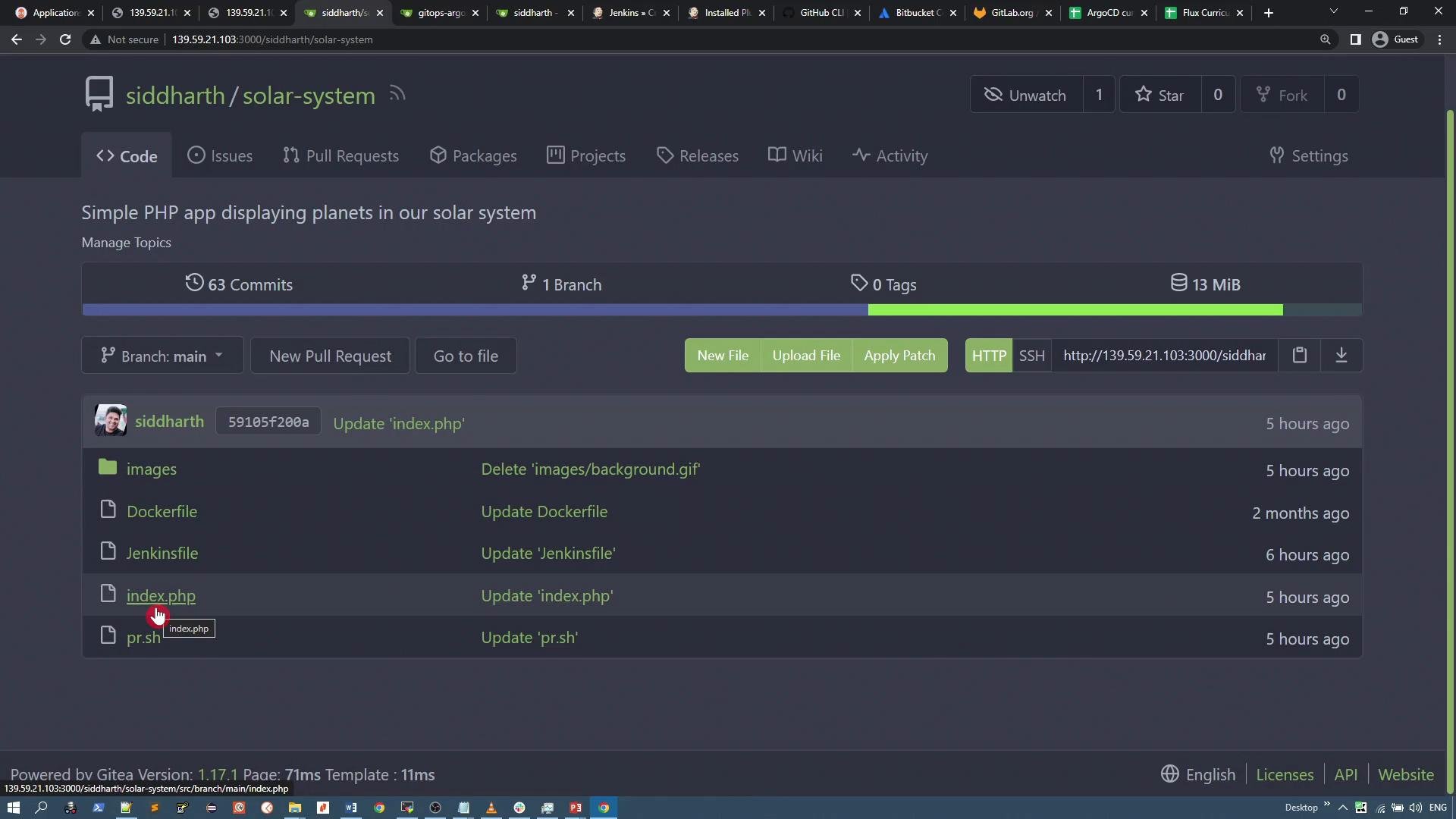The width and height of the screenshot is (1456, 819).
Task: Click Upload File button
Action: point(806,356)
